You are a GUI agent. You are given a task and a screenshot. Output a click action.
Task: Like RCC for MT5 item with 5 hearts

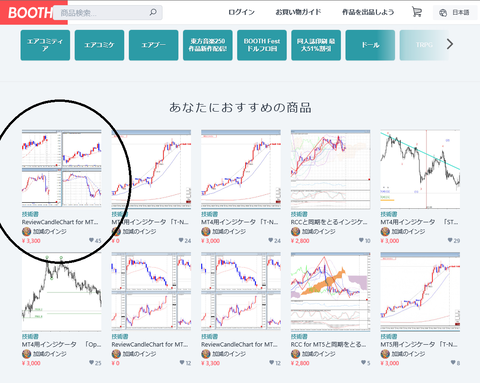[x=363, y=363]
